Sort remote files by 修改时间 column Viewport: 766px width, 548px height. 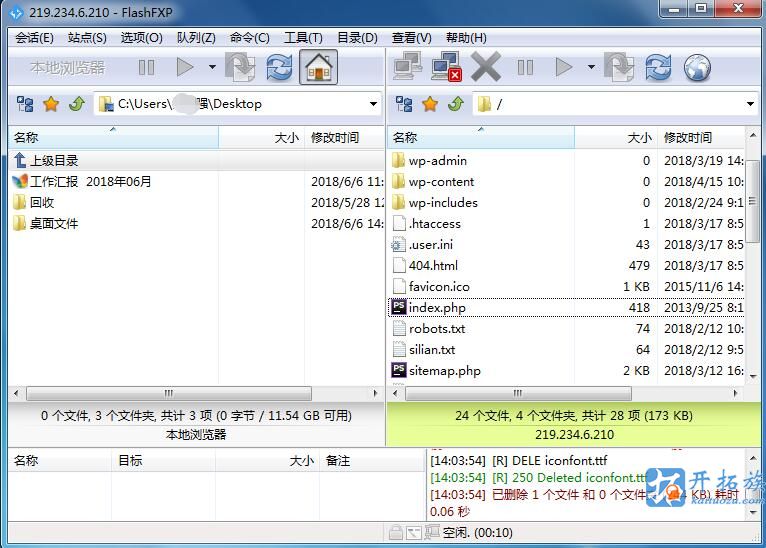coord(701,138)
